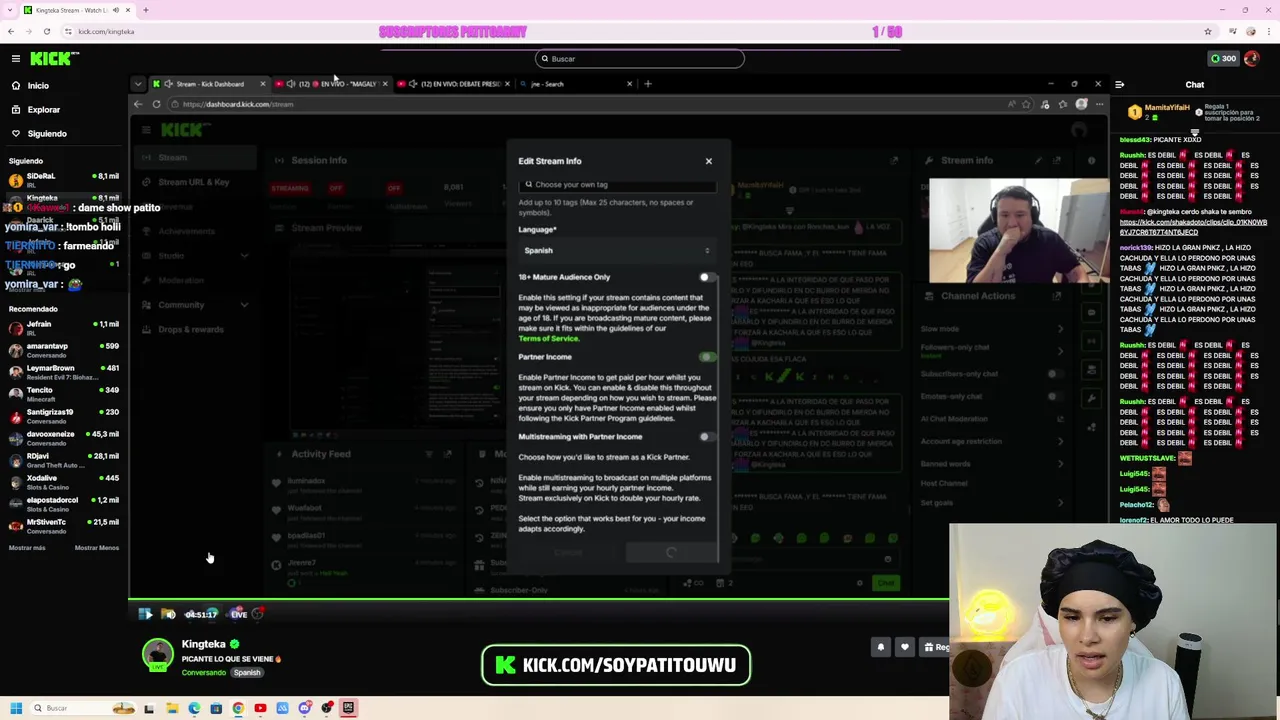Screen dimensions: 1280x720
Task: Open the Windows Start menu
Action: click(x=16, y=709)
